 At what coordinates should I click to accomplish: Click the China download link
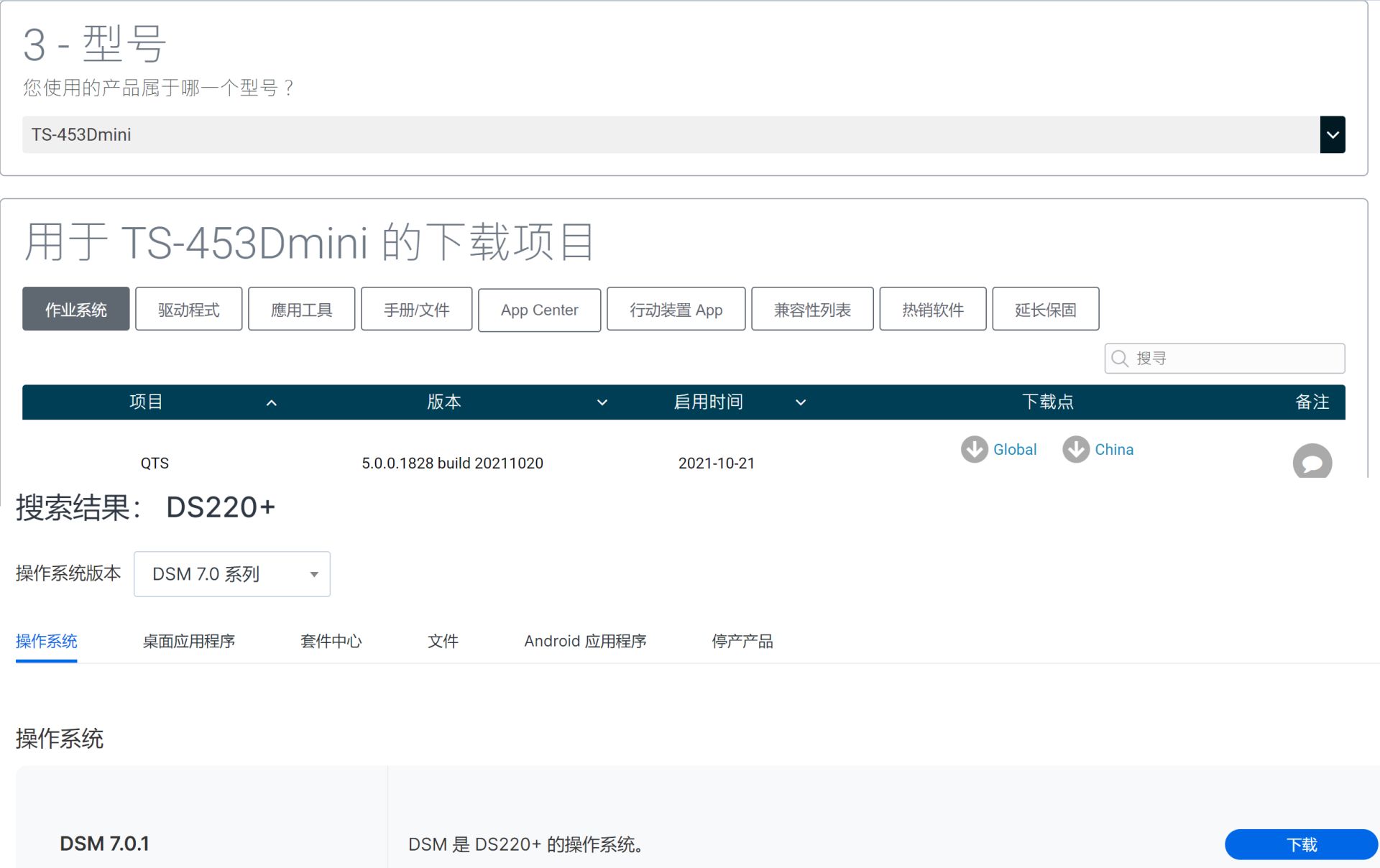1114,450
